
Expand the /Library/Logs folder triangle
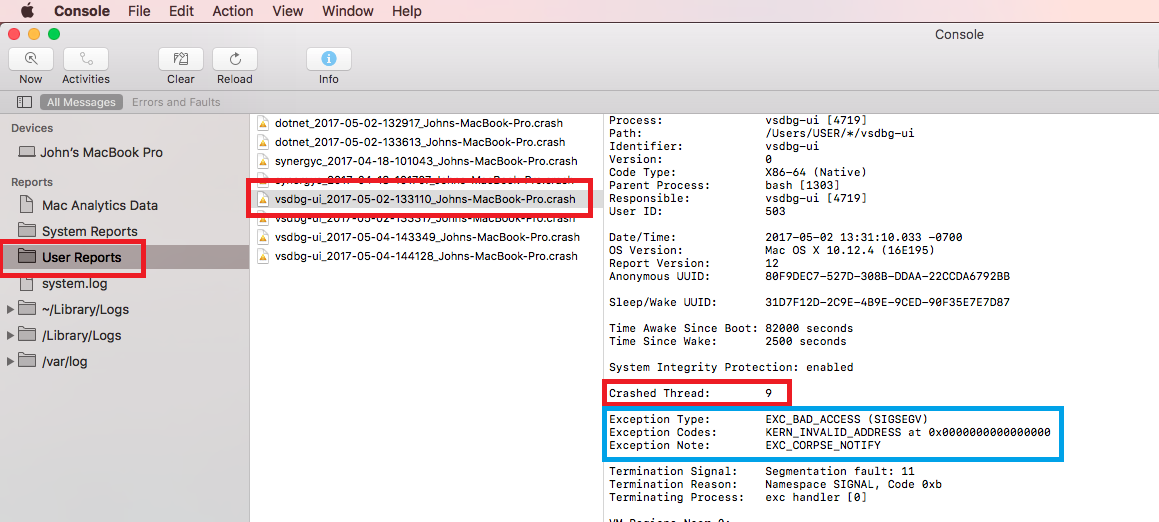[x=10, y=335]
